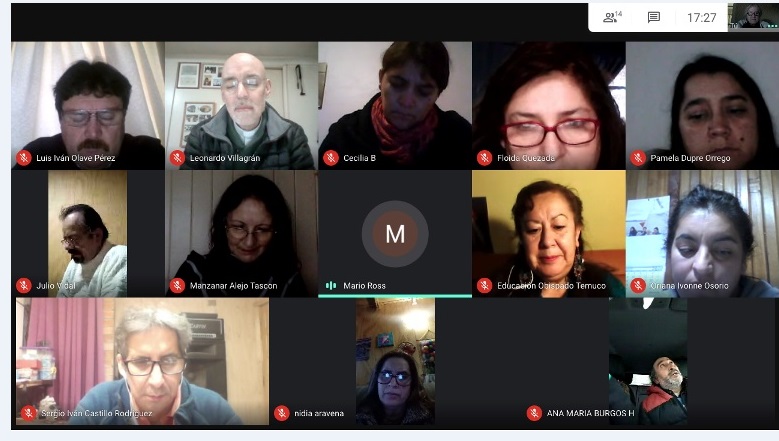
Task: Click the Mario Ross M avatar circle
Action: tap(395, 234)
